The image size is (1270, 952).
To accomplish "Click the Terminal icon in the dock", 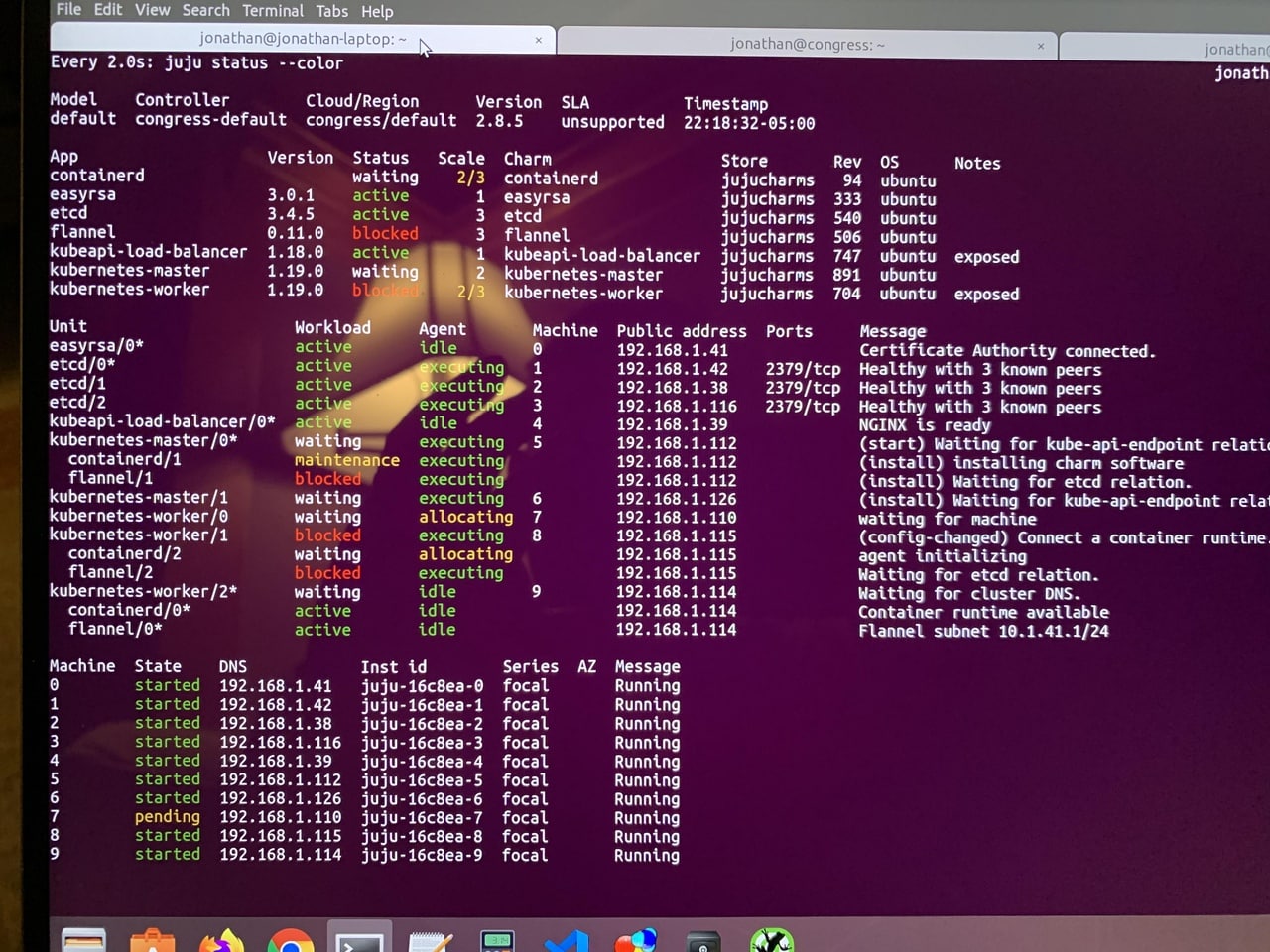I will coord(360,939).
